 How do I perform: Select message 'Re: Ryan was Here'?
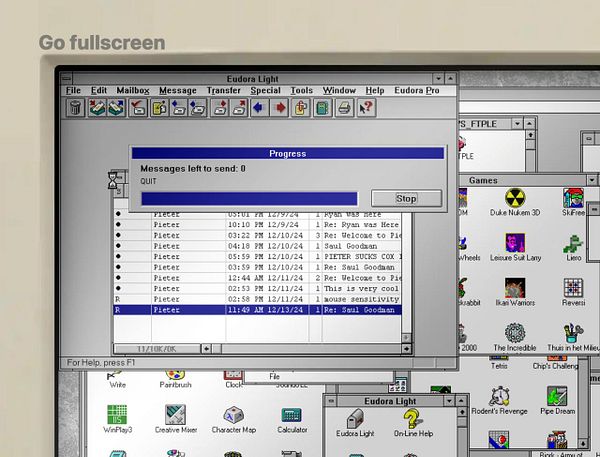pos(257,224)
